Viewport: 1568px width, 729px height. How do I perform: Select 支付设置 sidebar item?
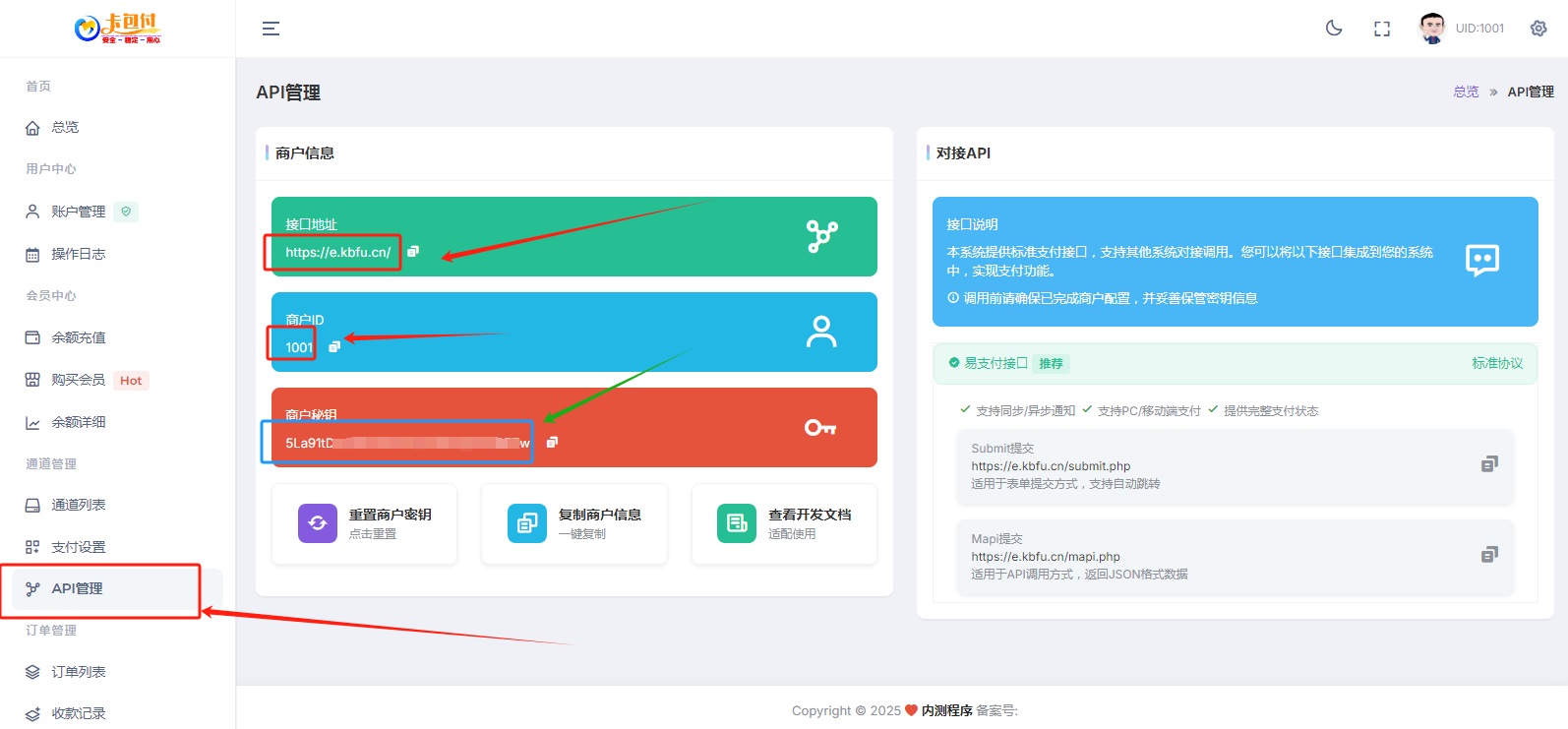point(78,547)
